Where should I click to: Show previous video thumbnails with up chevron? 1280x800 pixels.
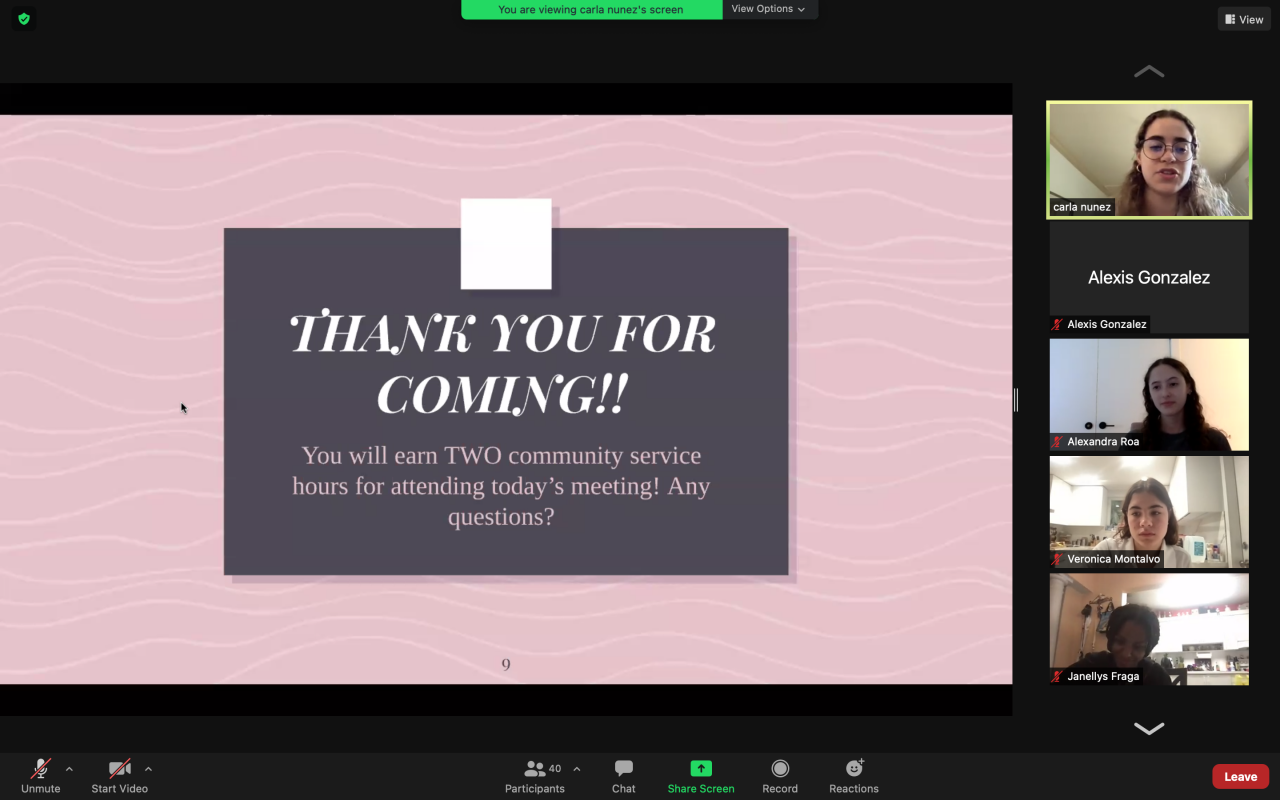tap(1149, 72)
